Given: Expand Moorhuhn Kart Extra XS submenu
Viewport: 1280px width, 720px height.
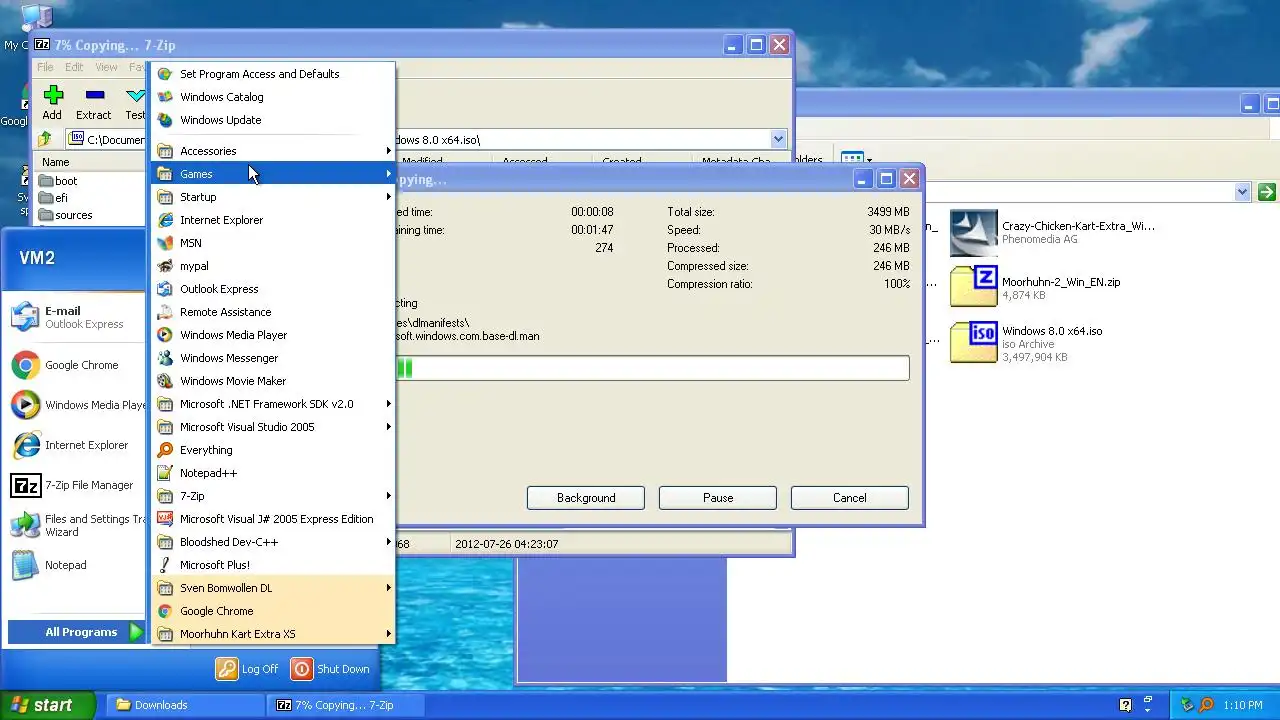Looking at the screenshot, I should tap(273, 634).
